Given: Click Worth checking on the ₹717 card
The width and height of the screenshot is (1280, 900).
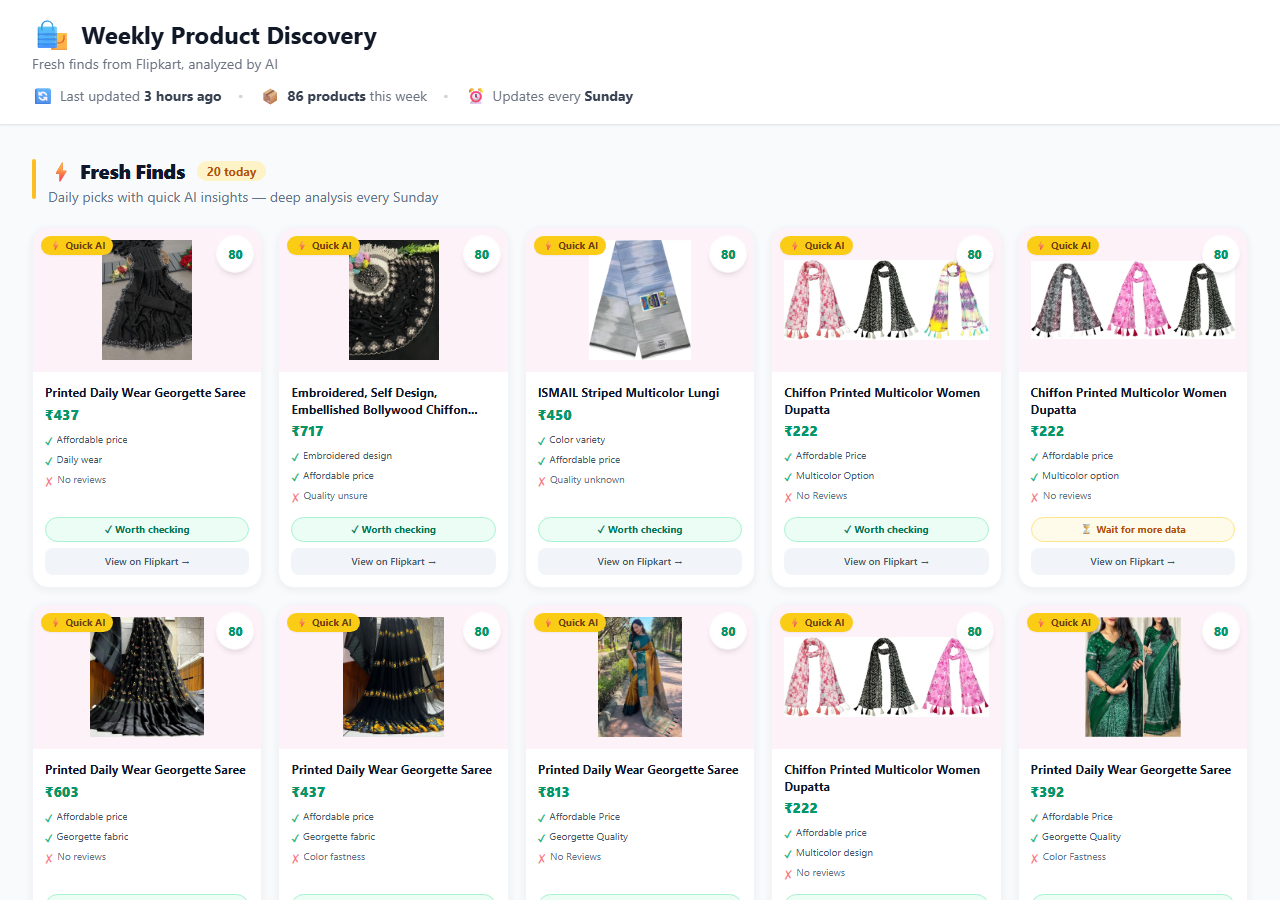Looking at the screenshot, I should (393, 529).
